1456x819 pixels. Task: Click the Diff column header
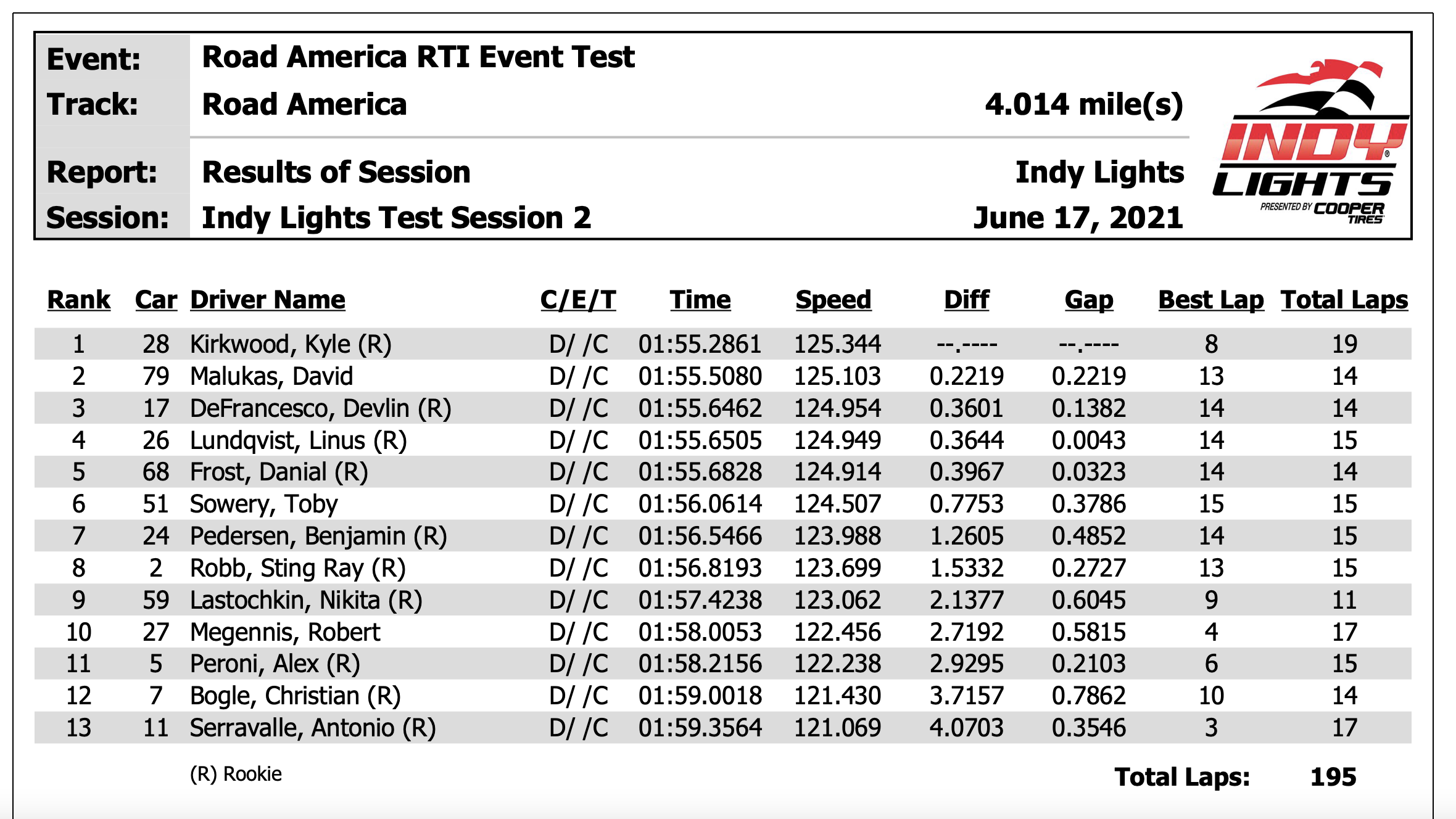tap(967, 300)
